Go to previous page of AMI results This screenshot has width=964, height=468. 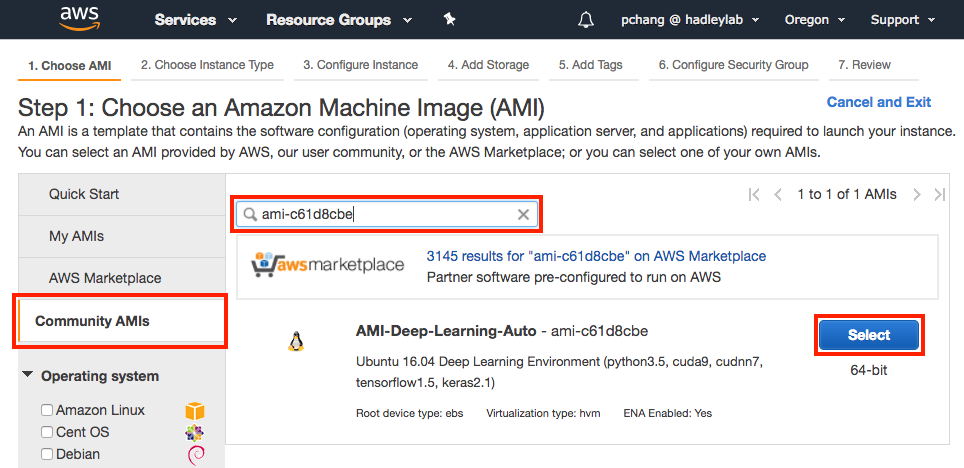pyautogui.click(x=778, y=195)
